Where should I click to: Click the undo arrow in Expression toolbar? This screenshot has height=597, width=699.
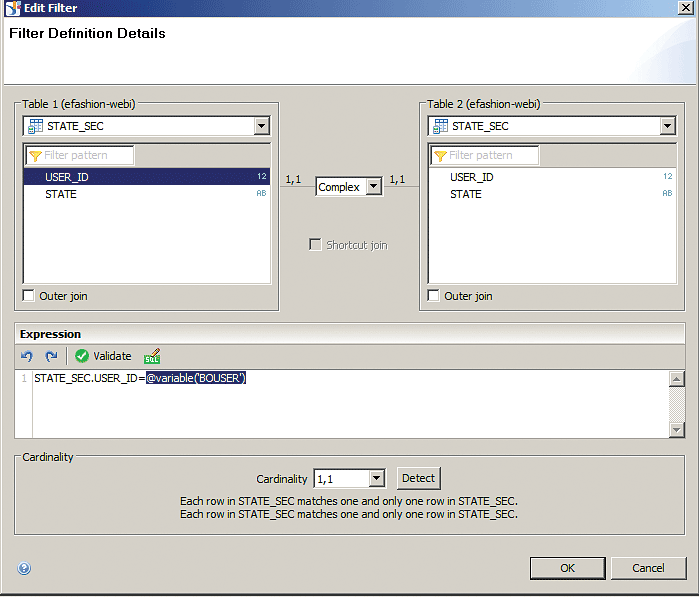click(27, 356)
